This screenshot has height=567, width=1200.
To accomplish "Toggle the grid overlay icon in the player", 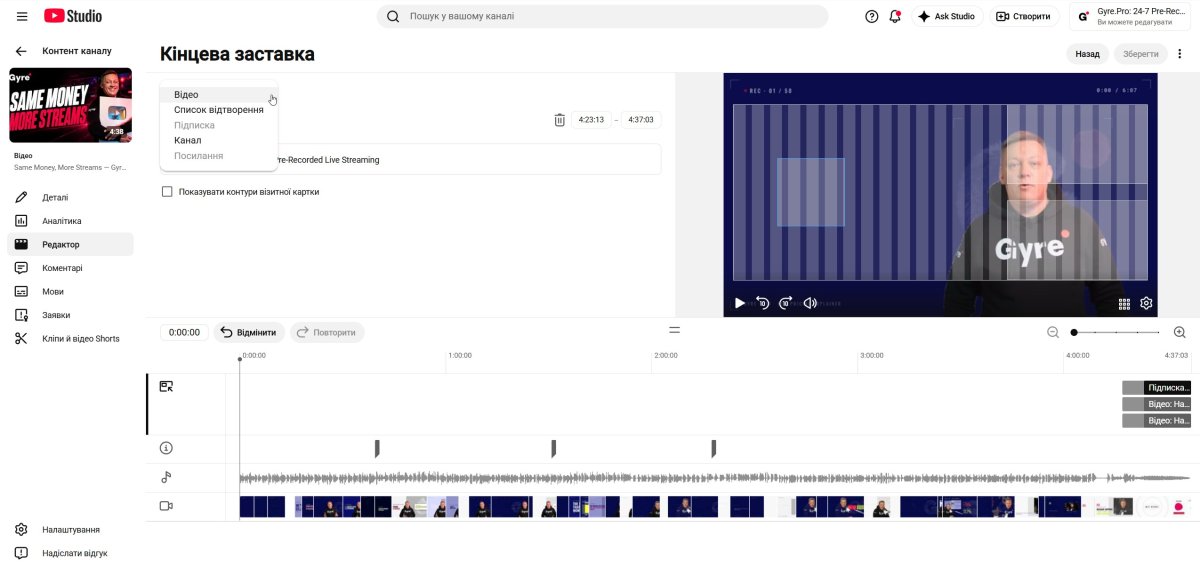I will tap(1124, 304).
